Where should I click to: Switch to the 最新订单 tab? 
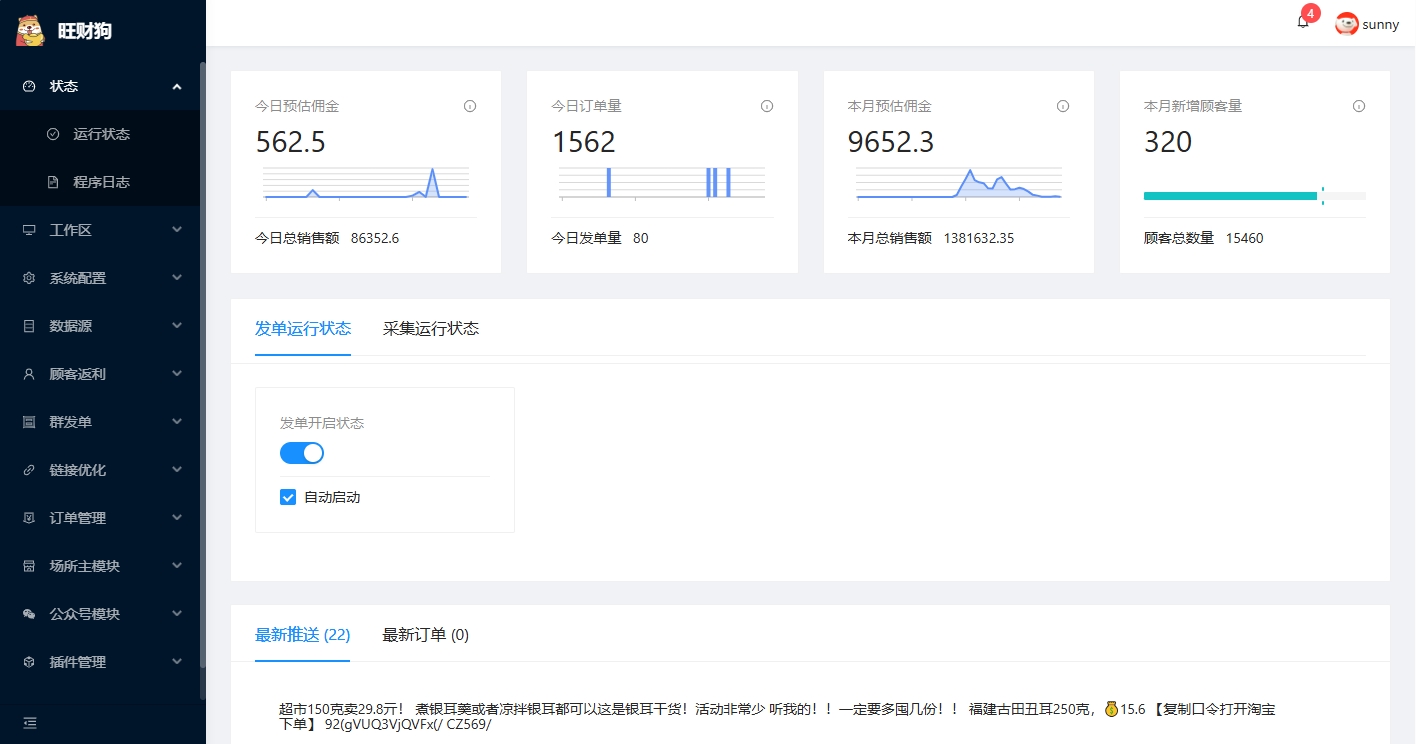(x=425, y=634)
